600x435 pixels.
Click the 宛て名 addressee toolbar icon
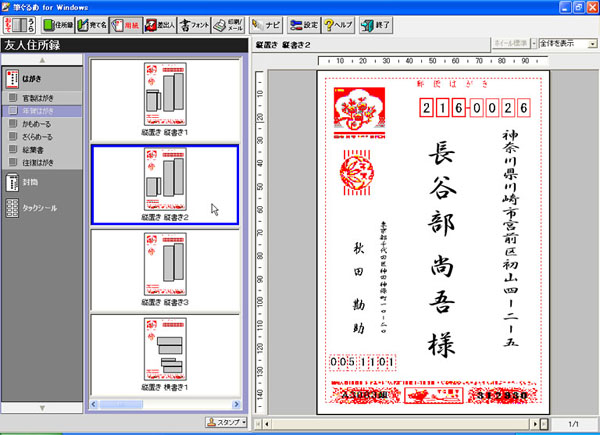click(93, 22)
